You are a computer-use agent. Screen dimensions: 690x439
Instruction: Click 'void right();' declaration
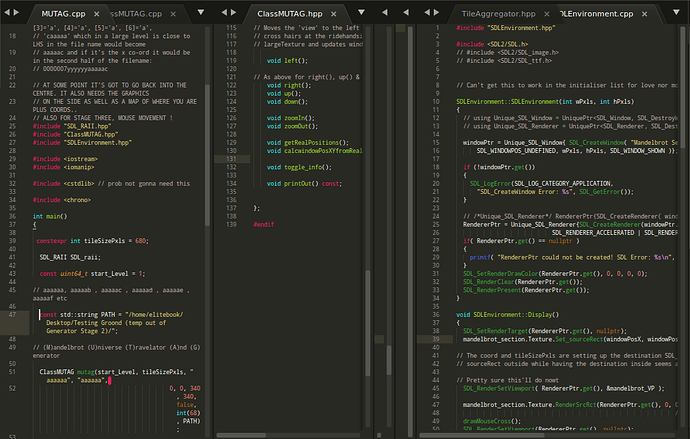coord(289,85)
